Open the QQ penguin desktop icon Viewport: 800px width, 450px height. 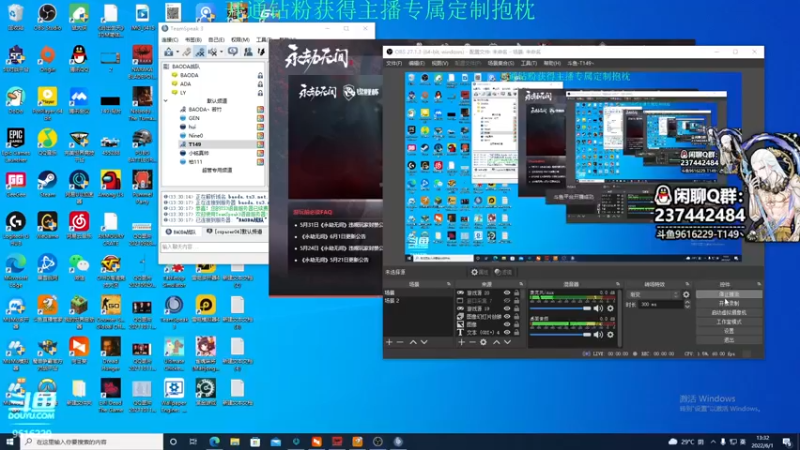click(x=79, y=59)
